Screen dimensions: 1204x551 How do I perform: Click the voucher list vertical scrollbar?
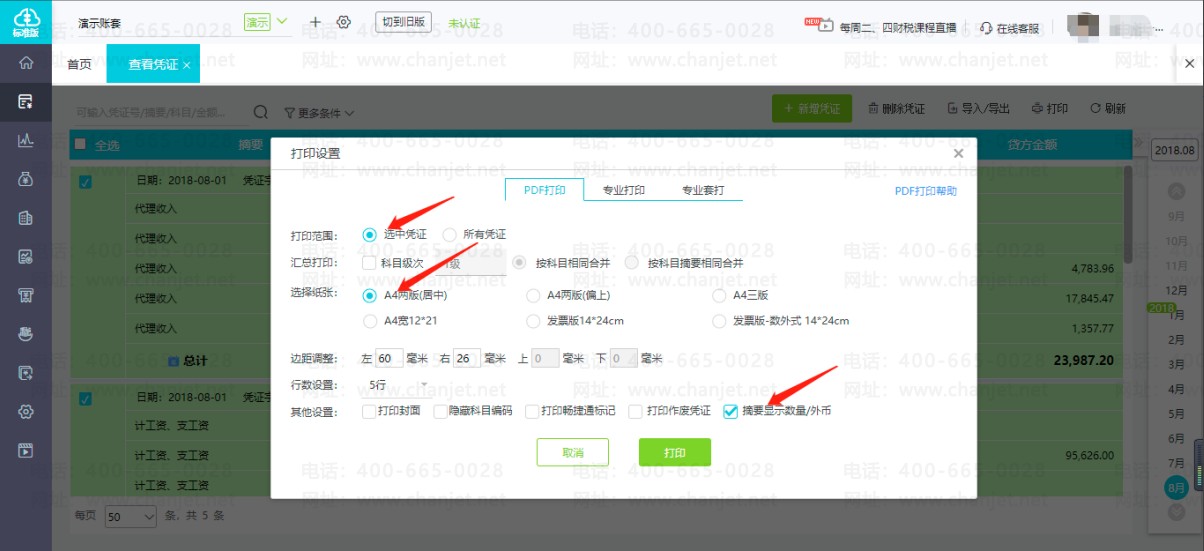1129,215
